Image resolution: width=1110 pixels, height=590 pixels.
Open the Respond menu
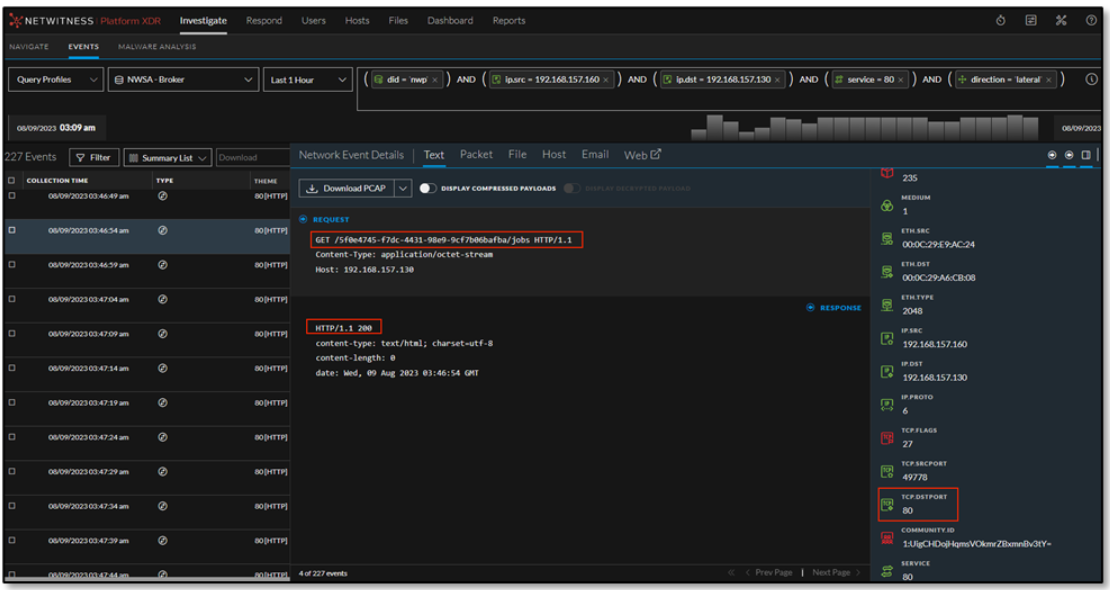click(x=264, y=21)
